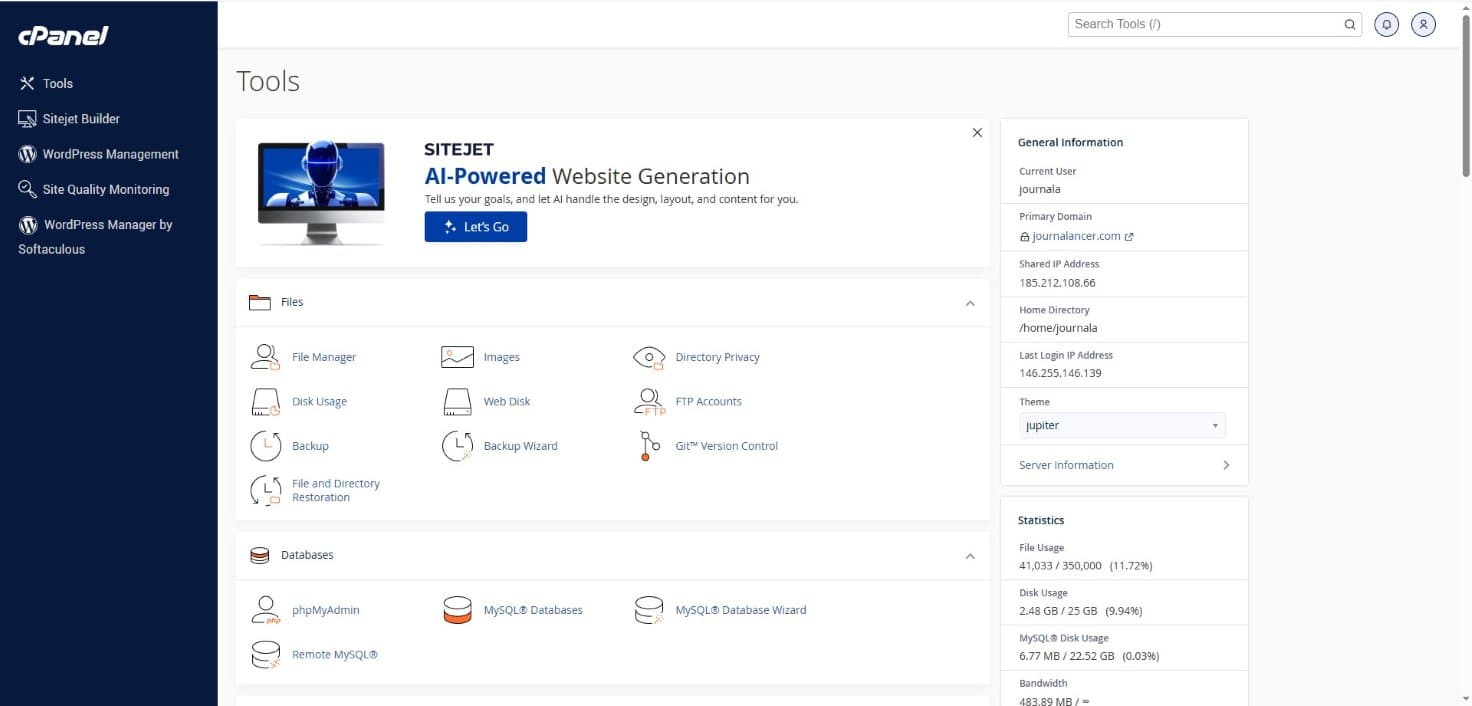Dismiss the Sitejet banner with the X
Viewport: 1472px width, 706px height.
pyautogui.click(x=977, y=132)
